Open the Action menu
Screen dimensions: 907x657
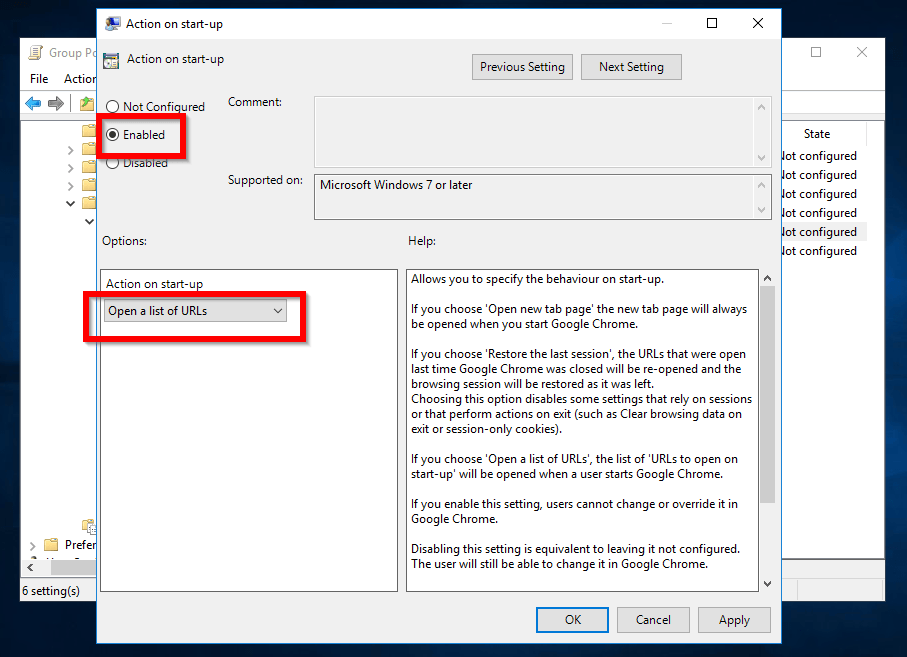(x=79, y=79)
